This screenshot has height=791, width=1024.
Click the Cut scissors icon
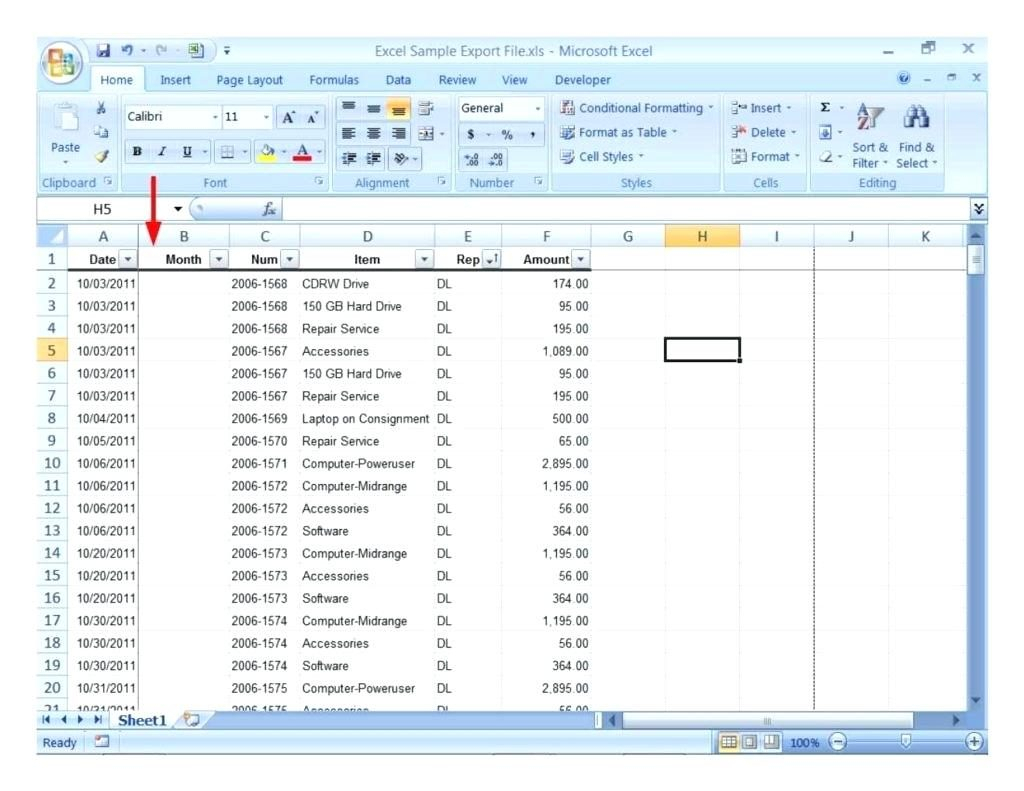[100, 108]
